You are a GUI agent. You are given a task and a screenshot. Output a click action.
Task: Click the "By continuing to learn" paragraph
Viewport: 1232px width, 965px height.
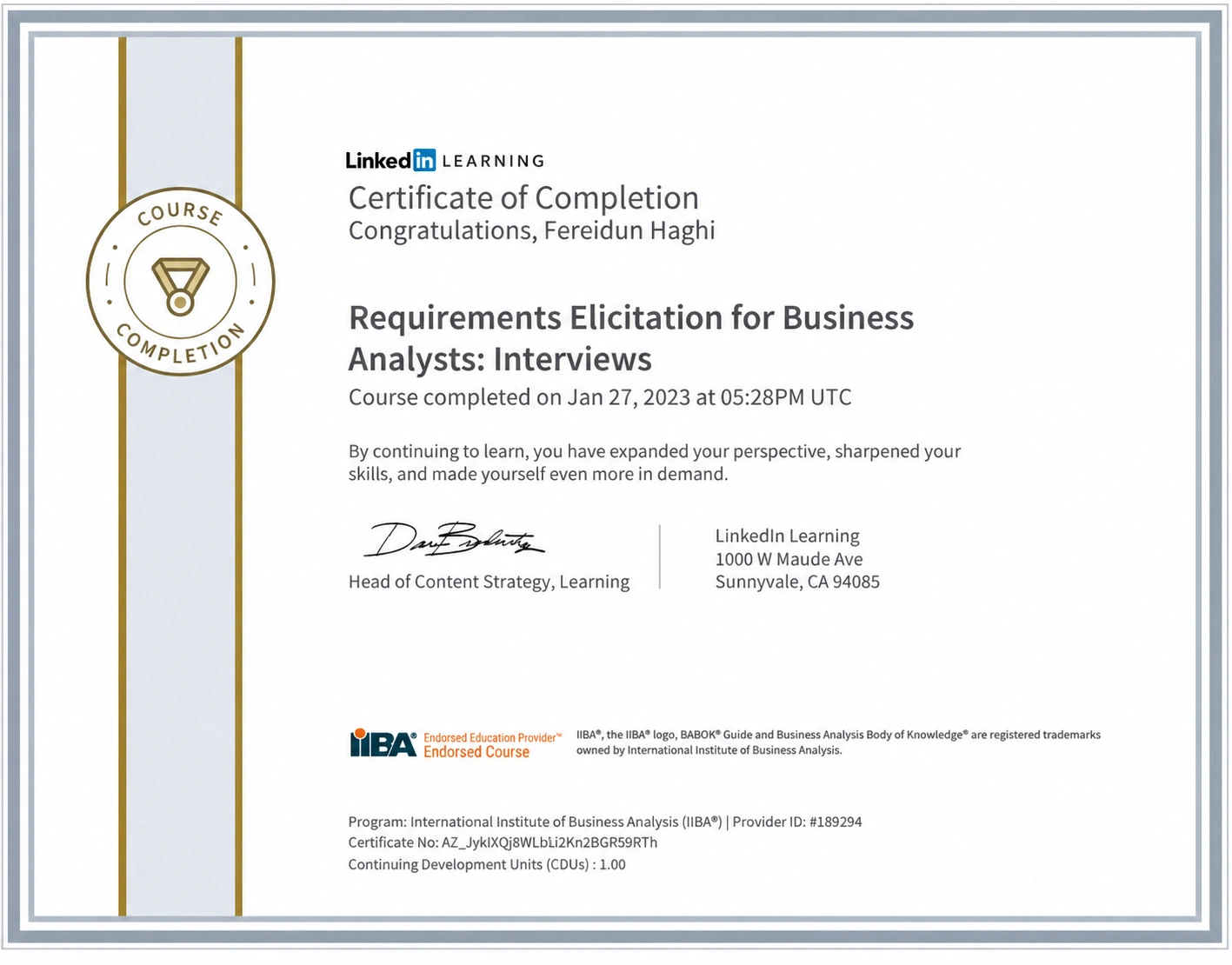click(x=655, y=463)
